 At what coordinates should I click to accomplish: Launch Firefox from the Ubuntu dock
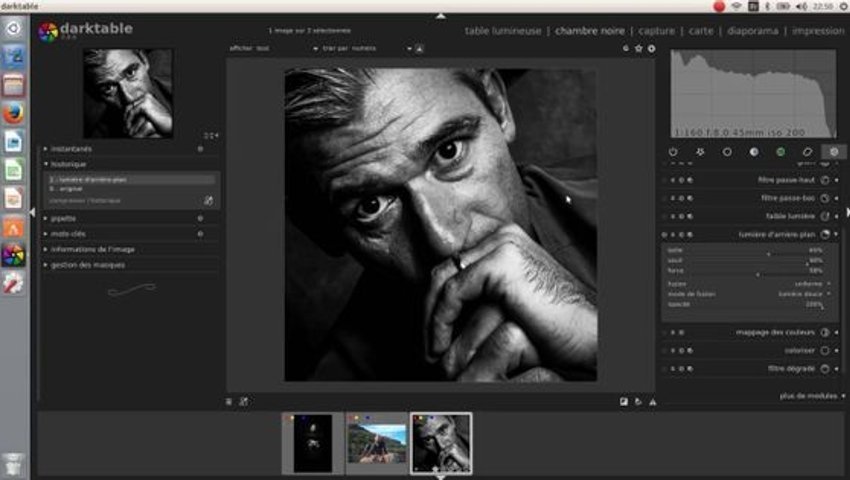(14, 114)
